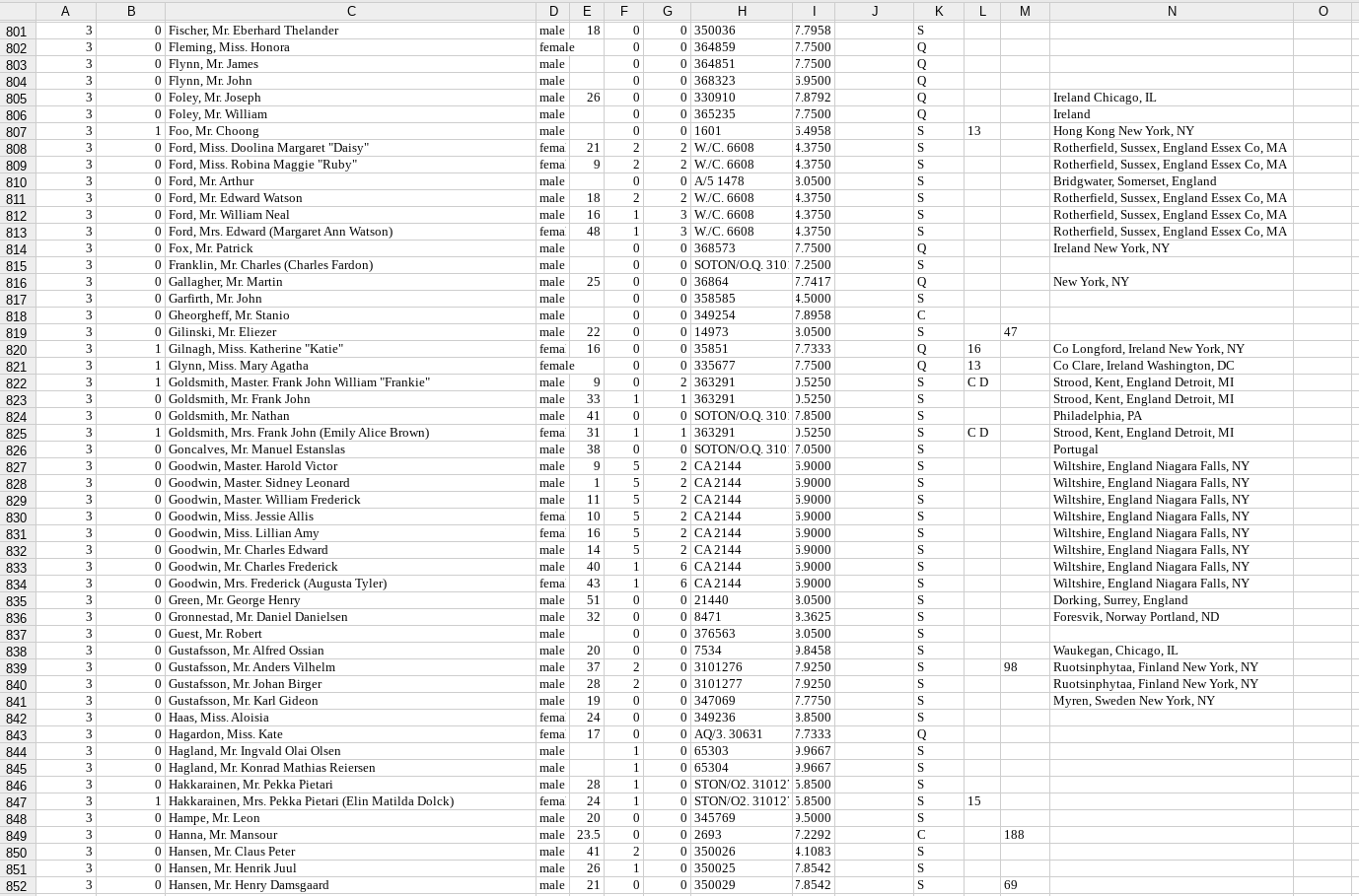Click cell 'Portugal'

[1172, 449]
